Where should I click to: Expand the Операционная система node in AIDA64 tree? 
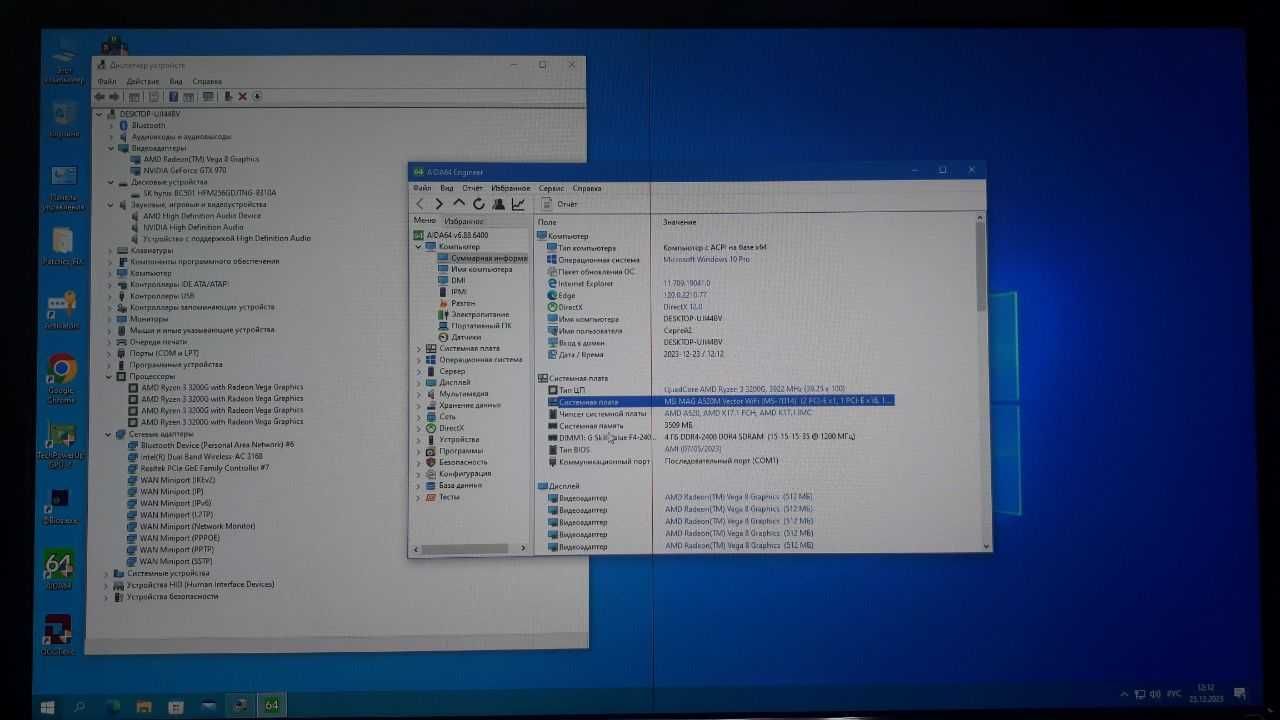coord(419,359)
